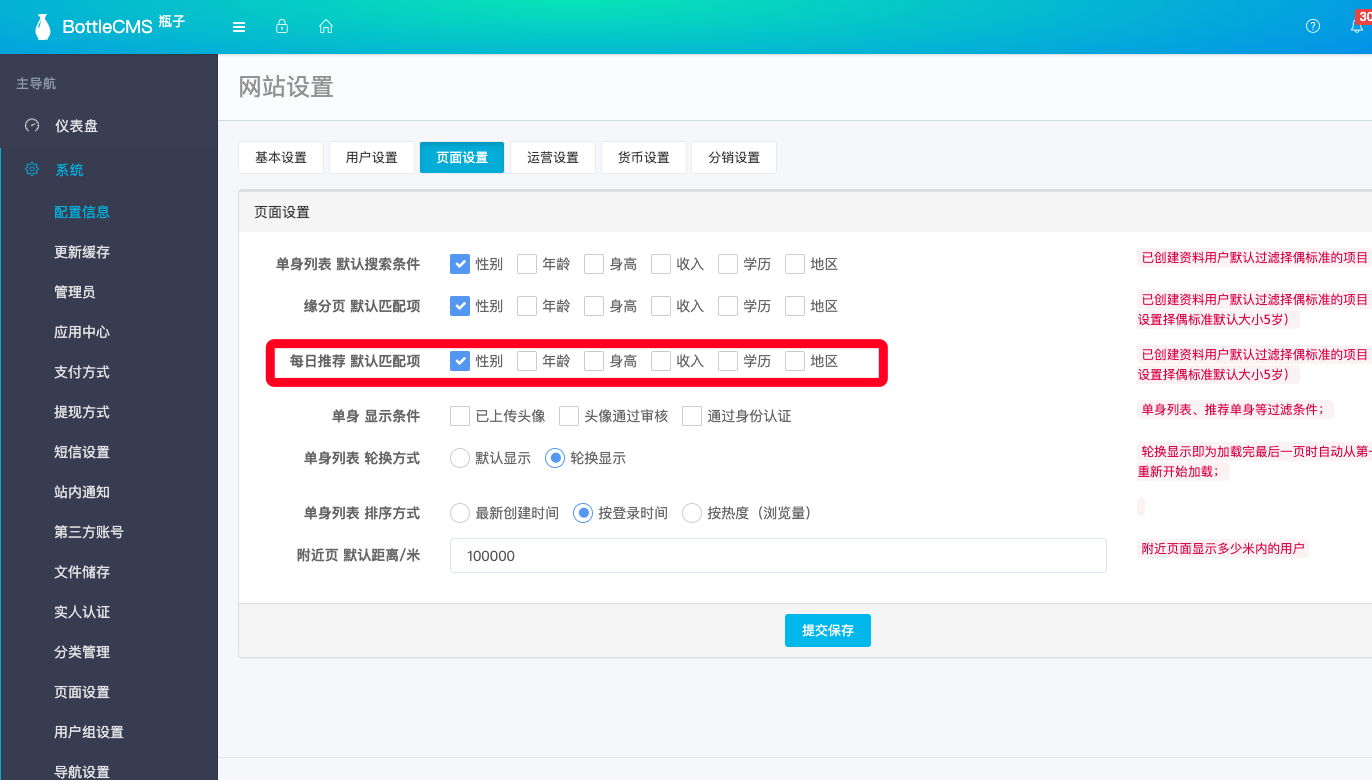Image resolution: width=1372 pixels, height=780 pixels.
Task: Check 地区 in 每日推荐 默认匹配项 row
Action: point(795,361)
